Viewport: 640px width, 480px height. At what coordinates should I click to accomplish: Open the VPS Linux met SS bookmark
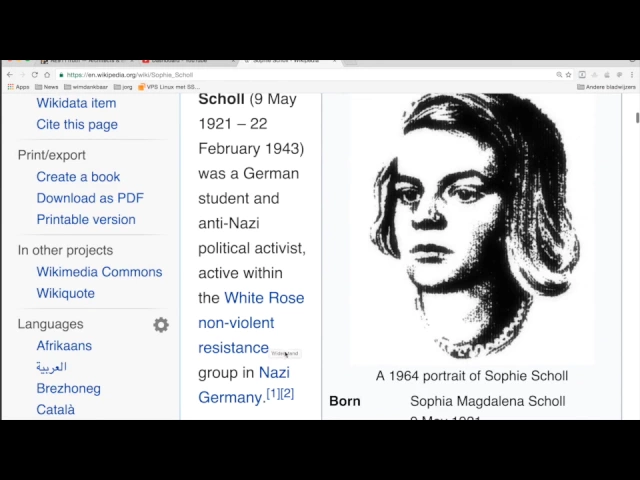169,87
